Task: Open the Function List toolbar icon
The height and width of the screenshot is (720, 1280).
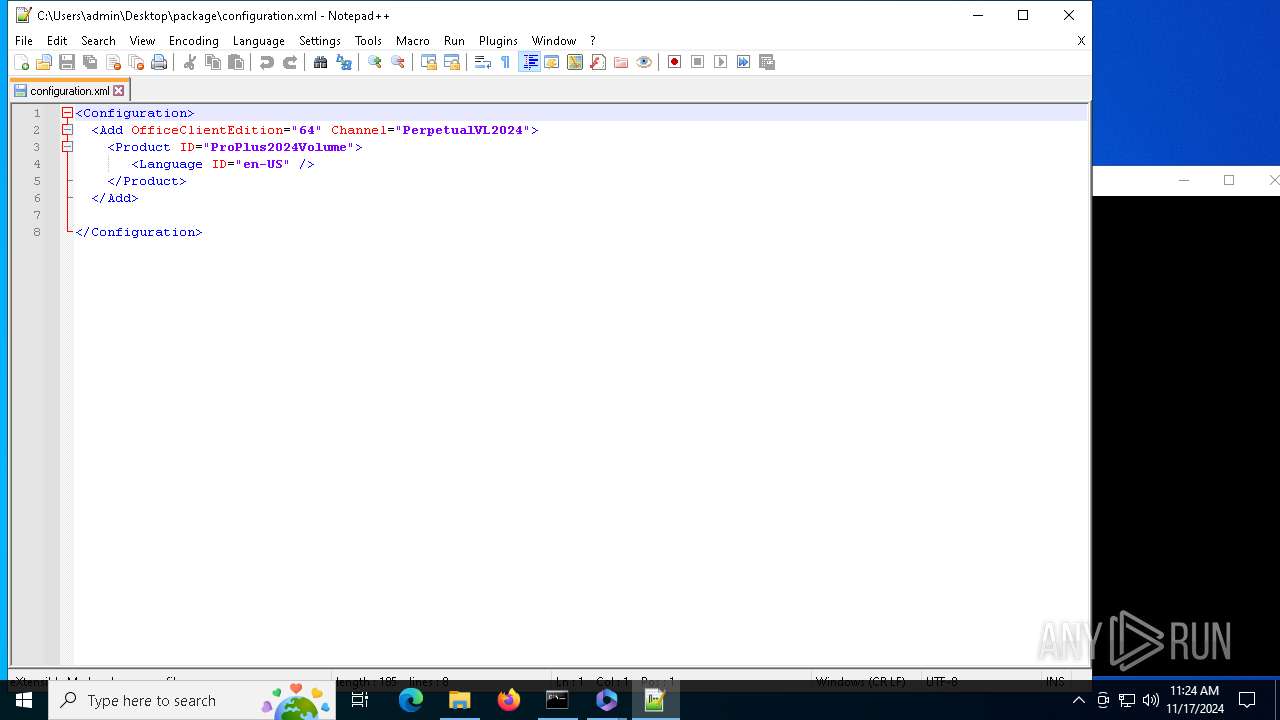Action: (x=598, y=62)
